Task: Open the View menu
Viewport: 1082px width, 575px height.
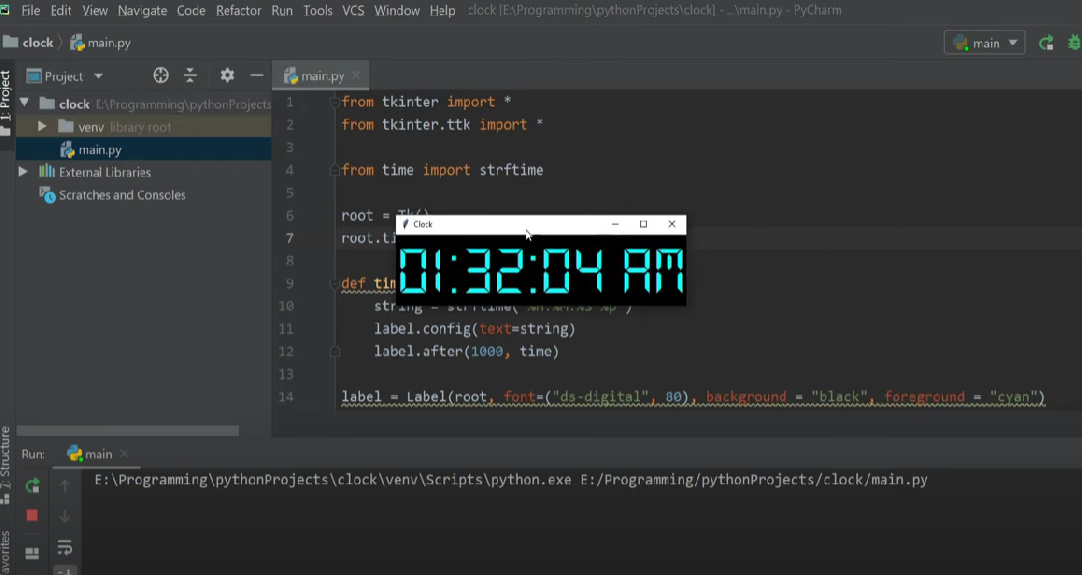Action: (x=95, y=10)
